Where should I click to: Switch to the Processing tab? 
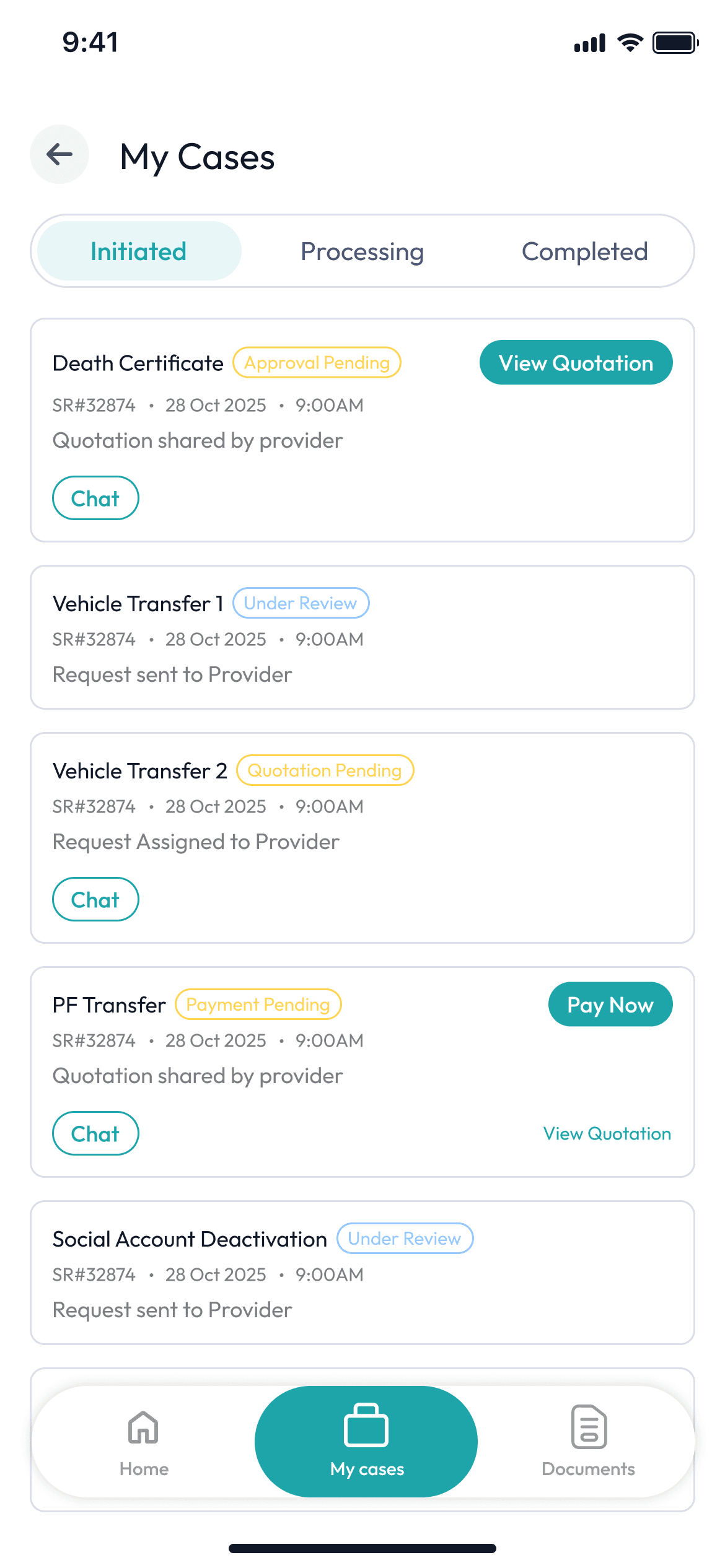tap(362, 251)
